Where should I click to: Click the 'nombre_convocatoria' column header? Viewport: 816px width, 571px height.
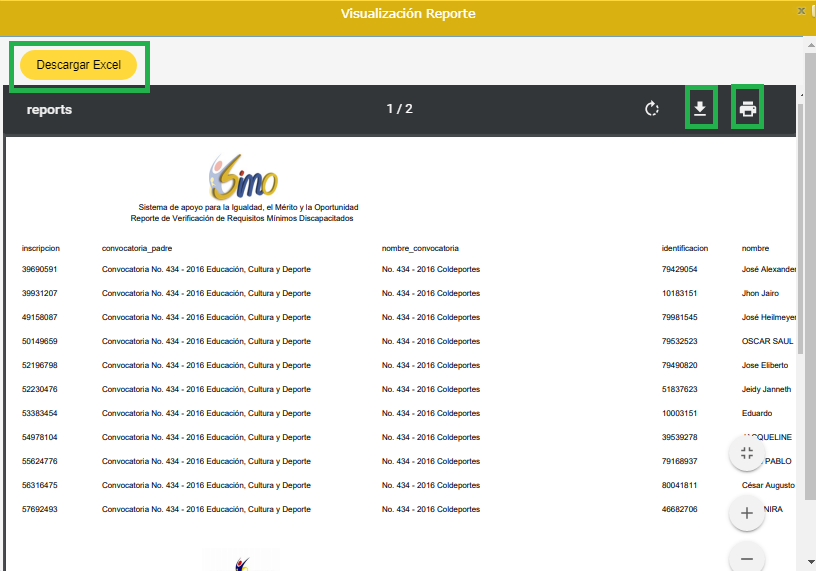pos(420,248)
